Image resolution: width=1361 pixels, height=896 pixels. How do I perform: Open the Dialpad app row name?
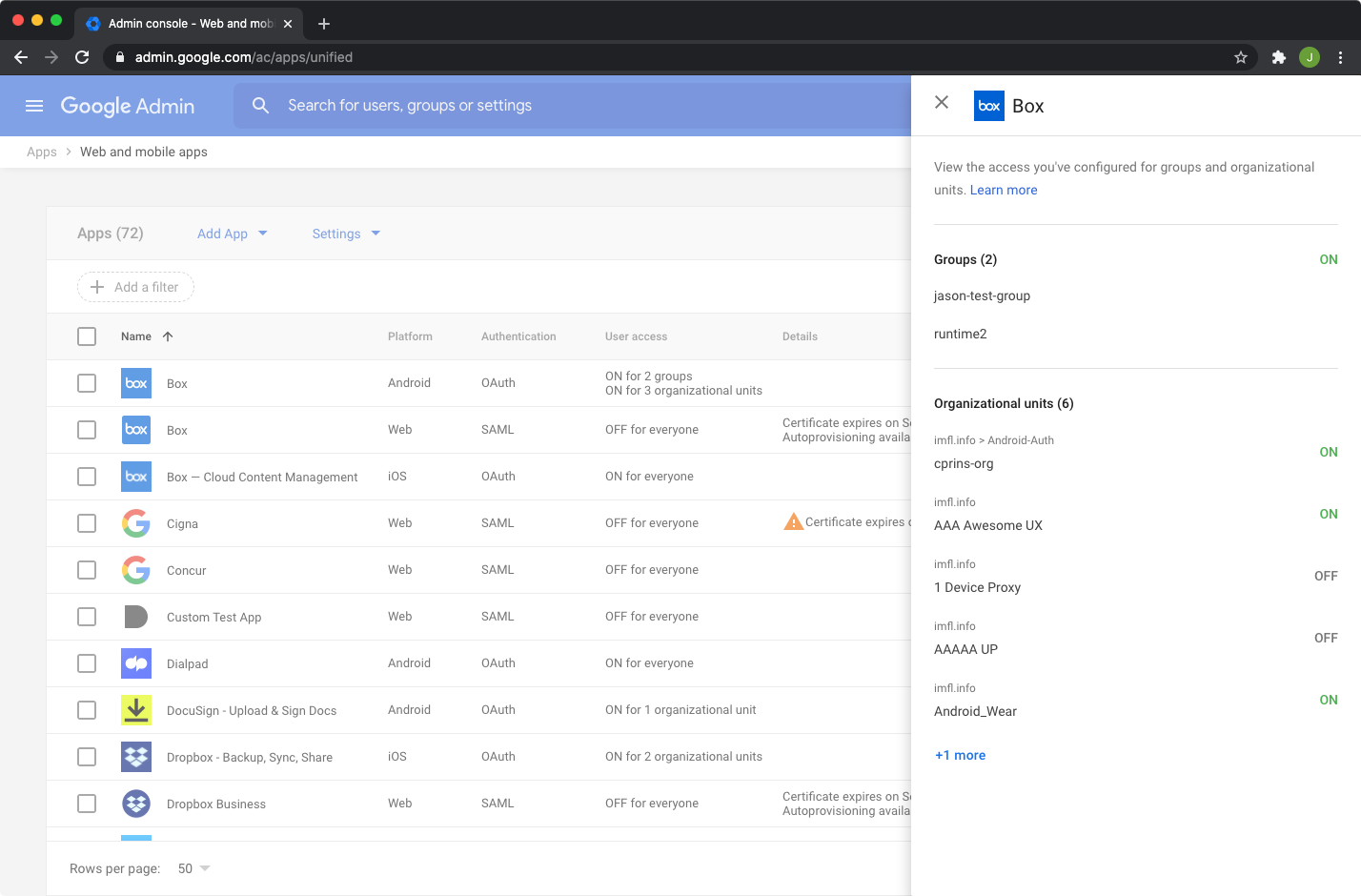[187, 664]
